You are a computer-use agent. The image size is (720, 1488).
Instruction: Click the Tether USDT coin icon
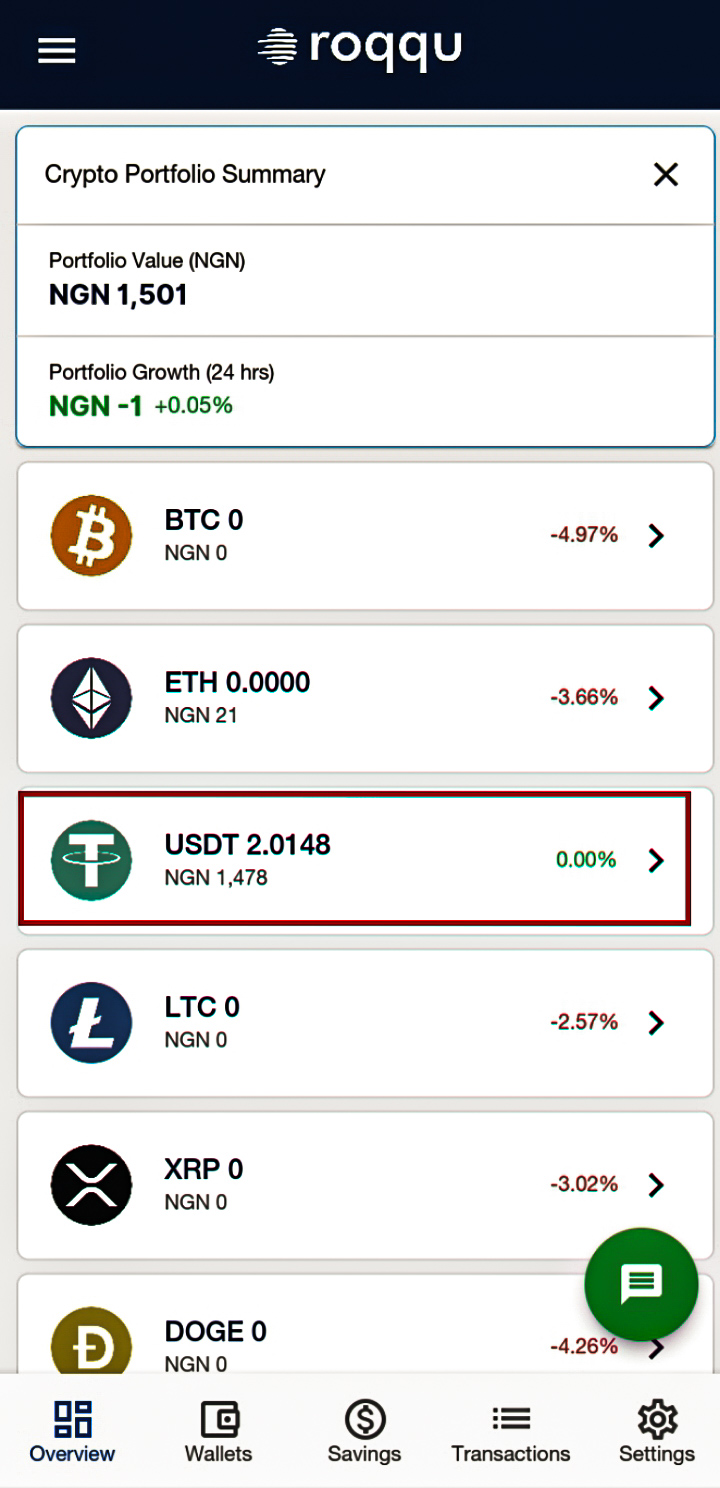pos(91,860)
